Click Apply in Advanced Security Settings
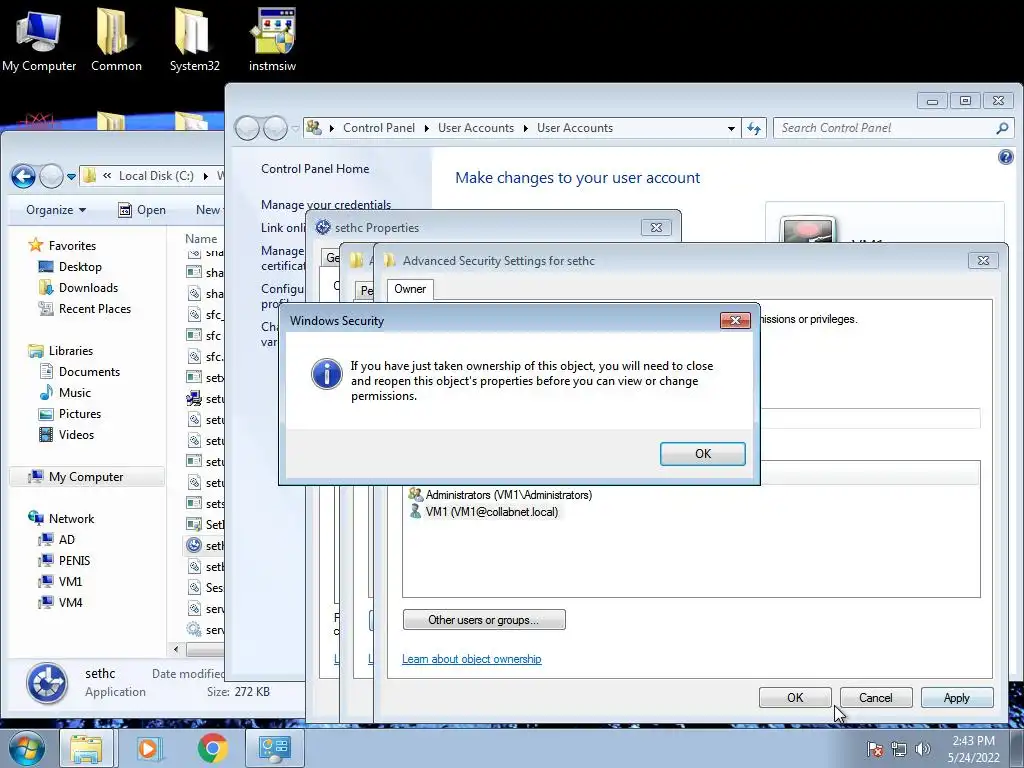 click(956, 697)
